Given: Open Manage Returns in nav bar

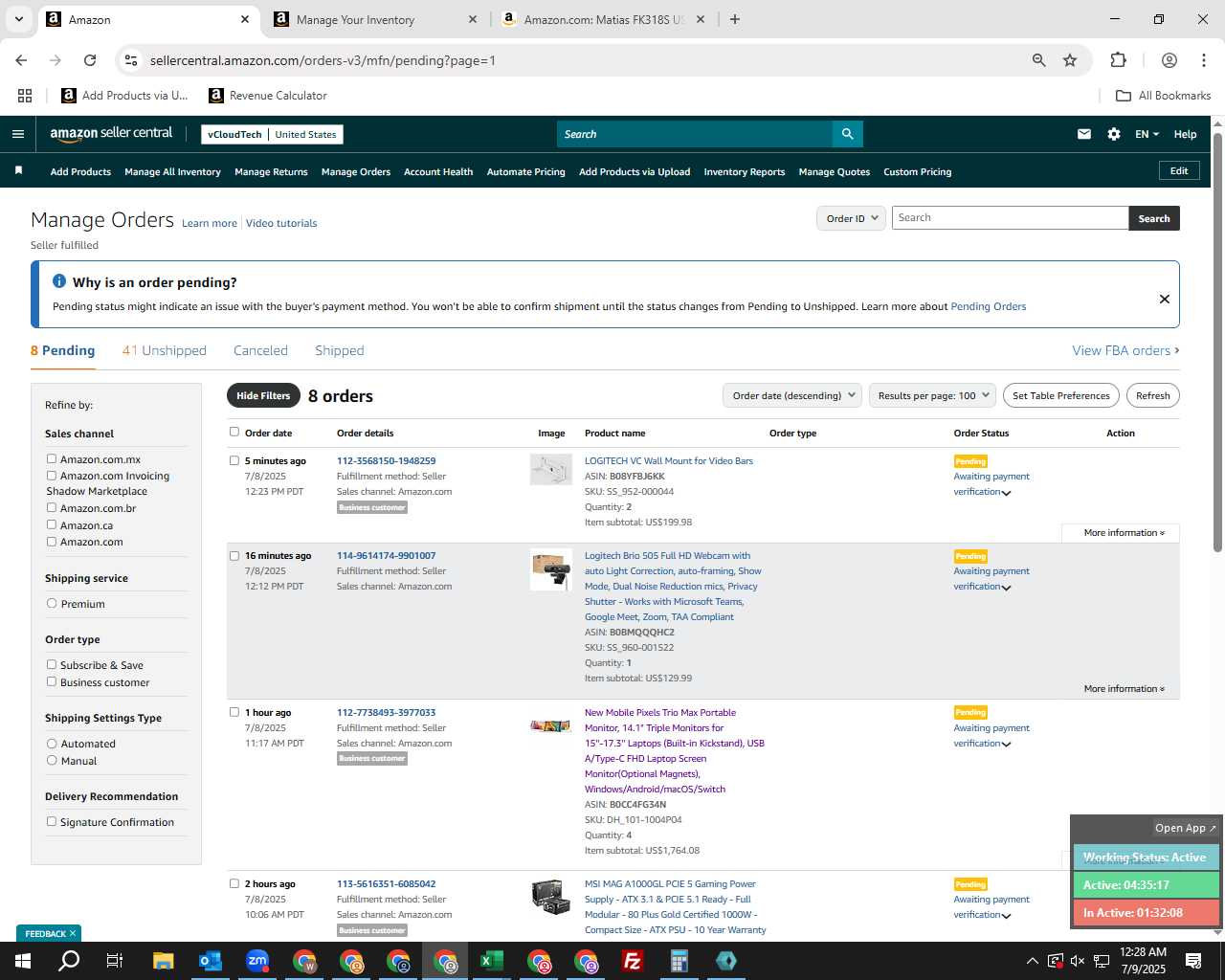Looking at the screenshot, I should click(271, 172).
